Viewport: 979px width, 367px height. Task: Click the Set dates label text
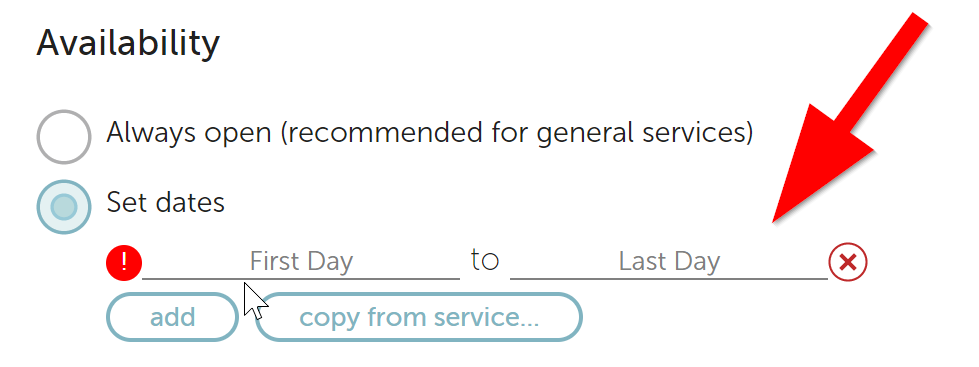(x=165, y=202)
